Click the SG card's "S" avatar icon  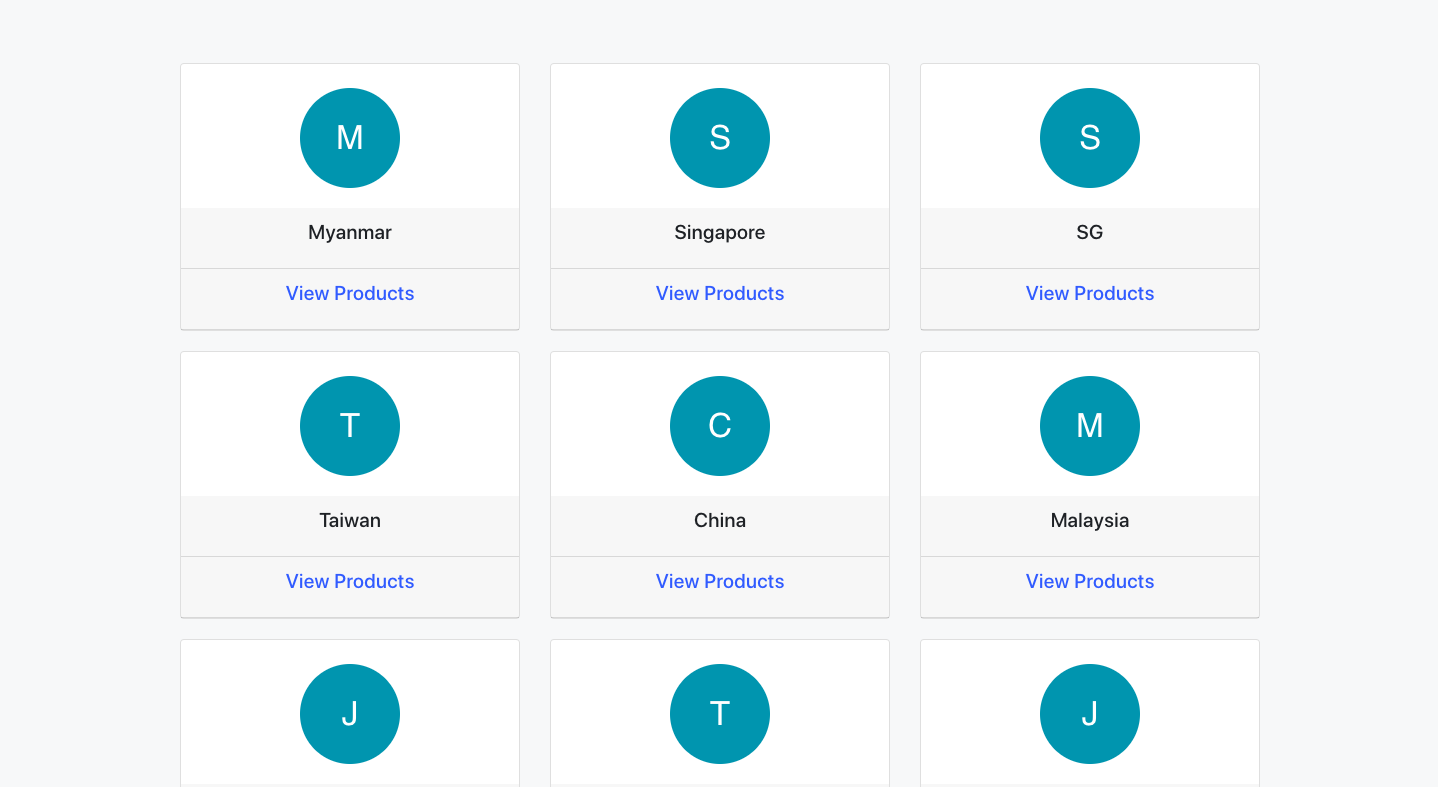(1090, 138)
